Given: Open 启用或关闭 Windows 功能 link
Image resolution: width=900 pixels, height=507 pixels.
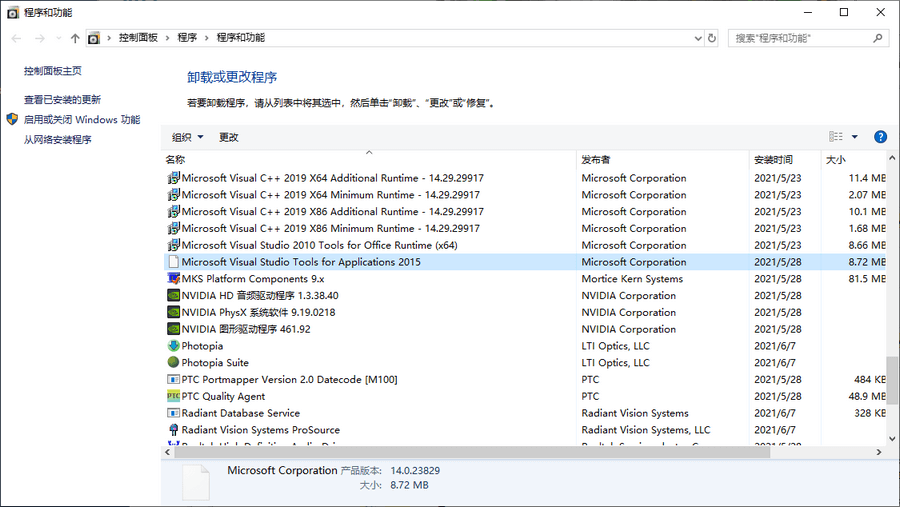Looking at the screenshot, I should click(82, 119).
